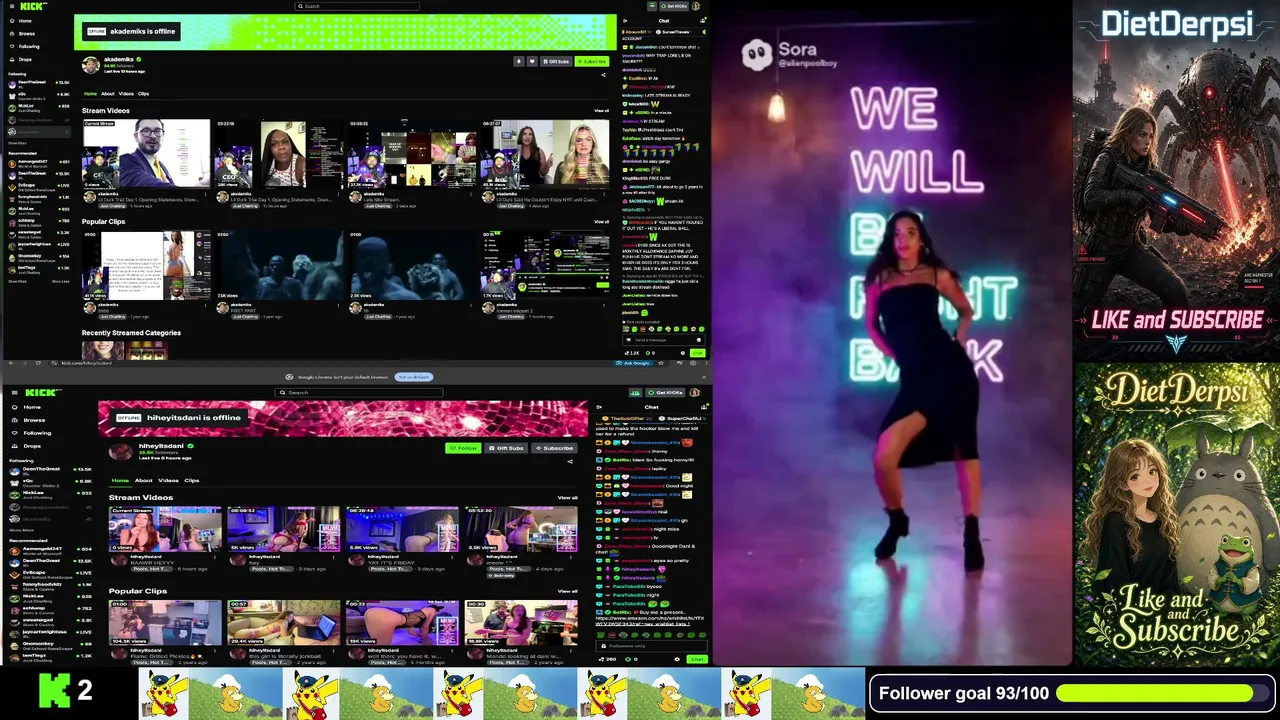Click akademiks channel avatar
The image size is (1280, 720).
coord(91,65)
